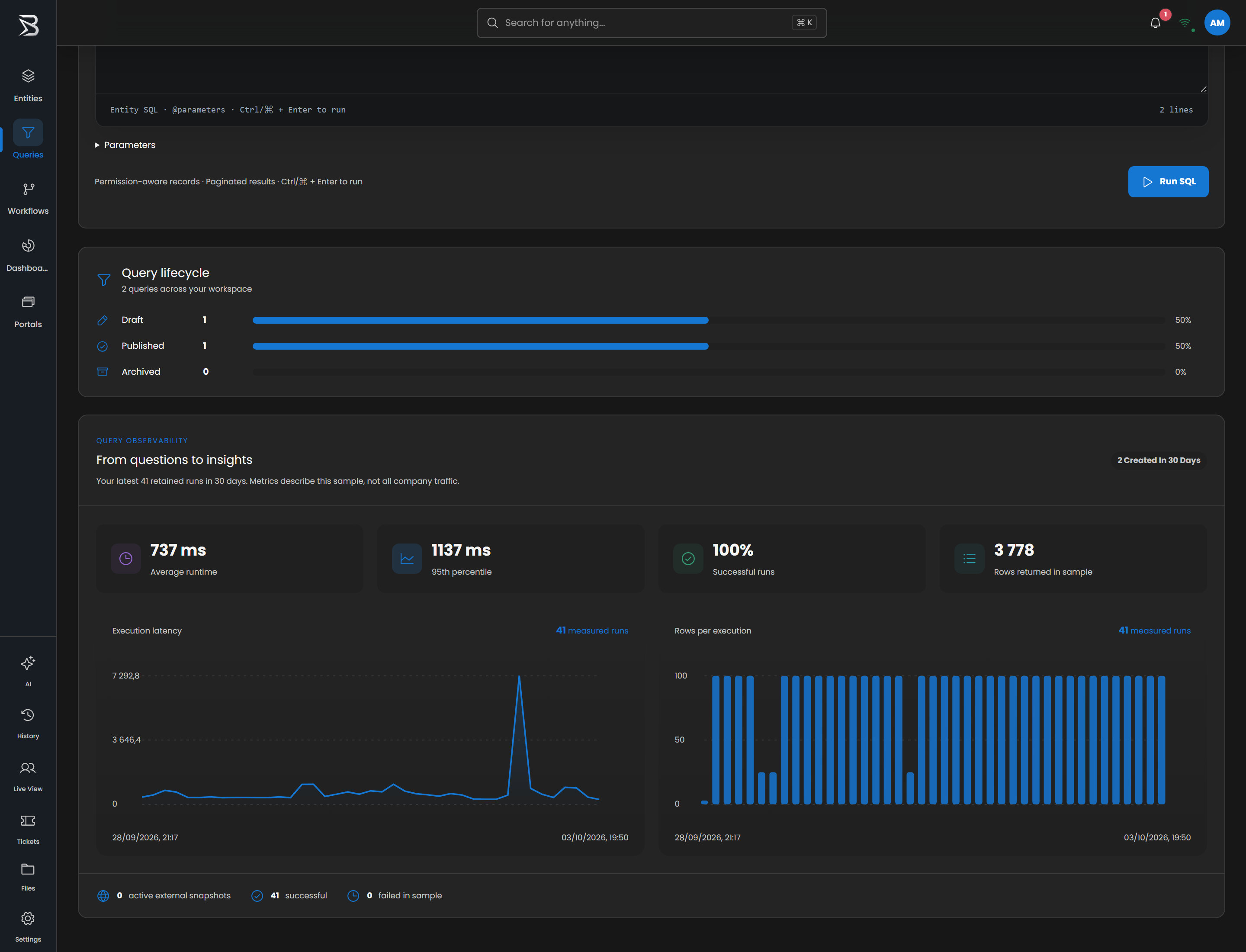This screenshot has height=952, width=1246.
Task: Expand the Parameters section
Action: tap(125, 145)
